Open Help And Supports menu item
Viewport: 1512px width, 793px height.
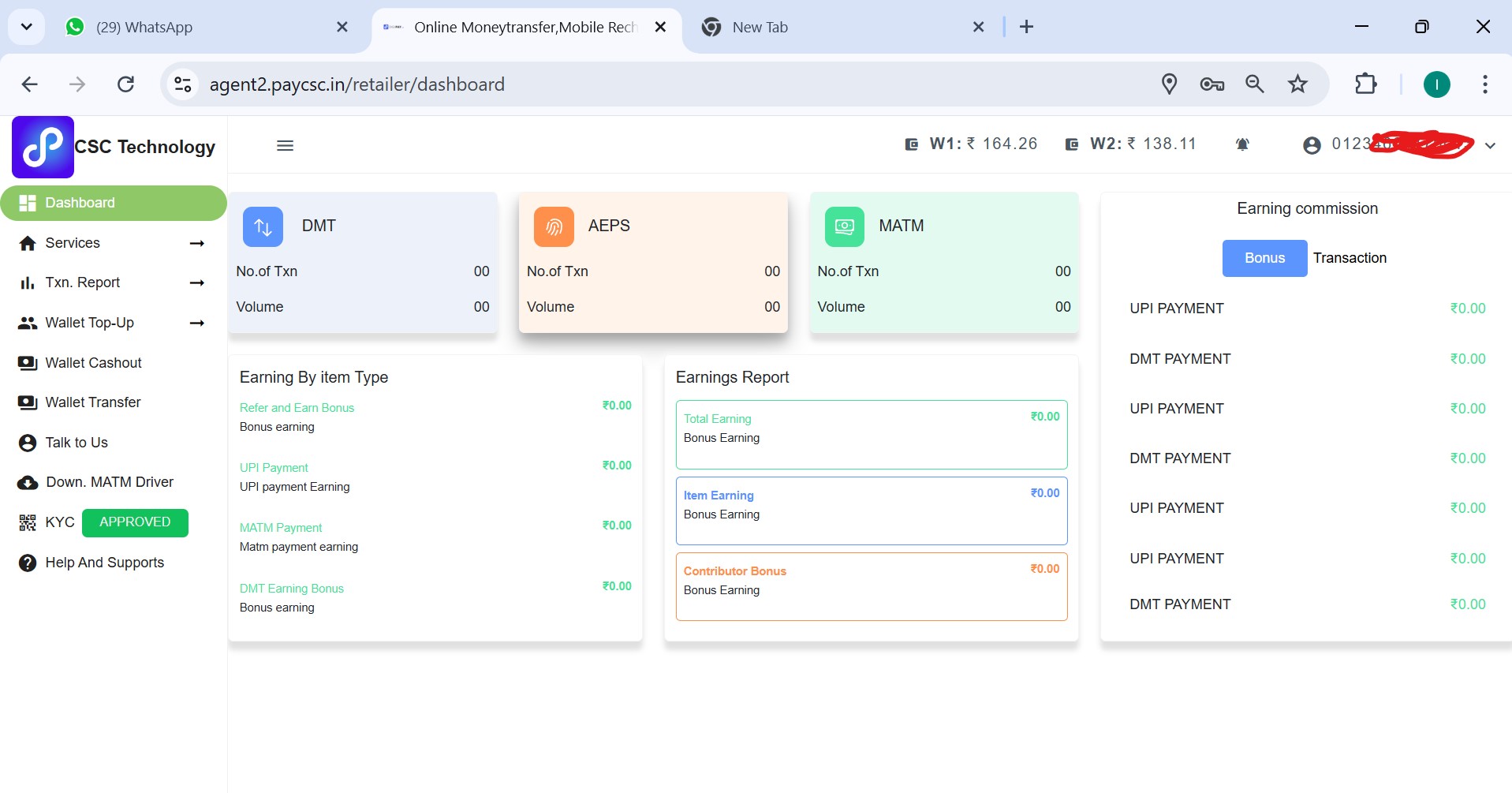[105, 563]
